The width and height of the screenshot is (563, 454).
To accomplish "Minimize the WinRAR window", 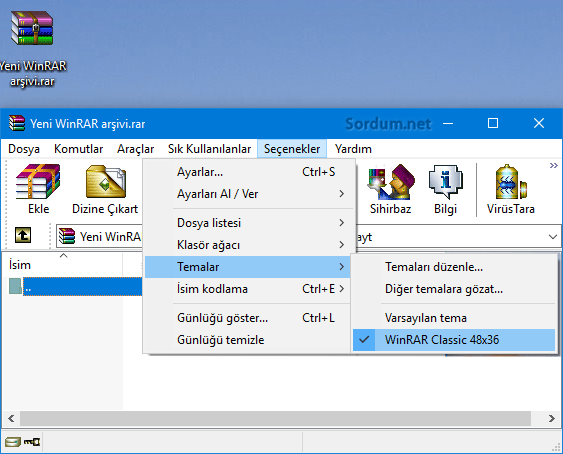I will (448, 124).
